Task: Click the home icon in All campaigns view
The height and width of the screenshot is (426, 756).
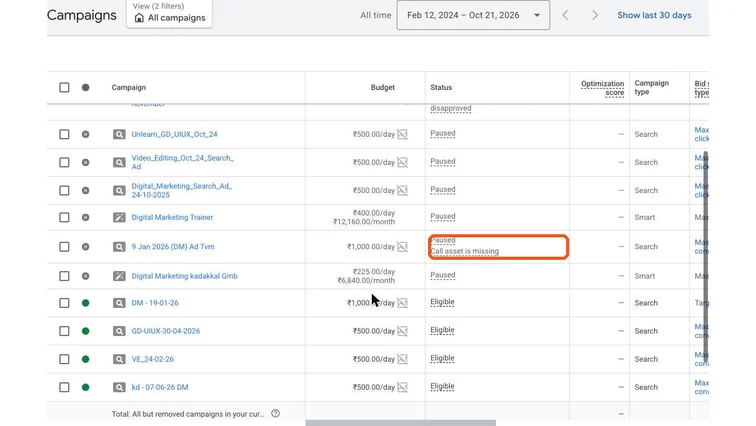Action: point(139,18)
